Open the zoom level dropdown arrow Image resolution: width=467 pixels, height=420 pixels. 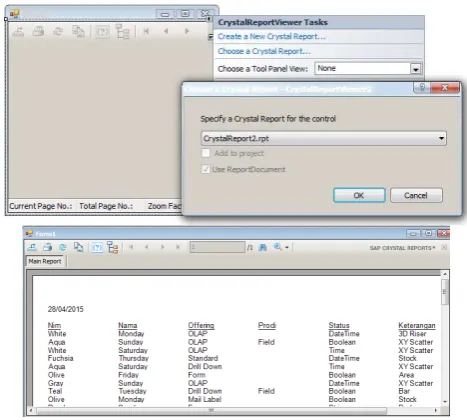[x=287, y=247]
